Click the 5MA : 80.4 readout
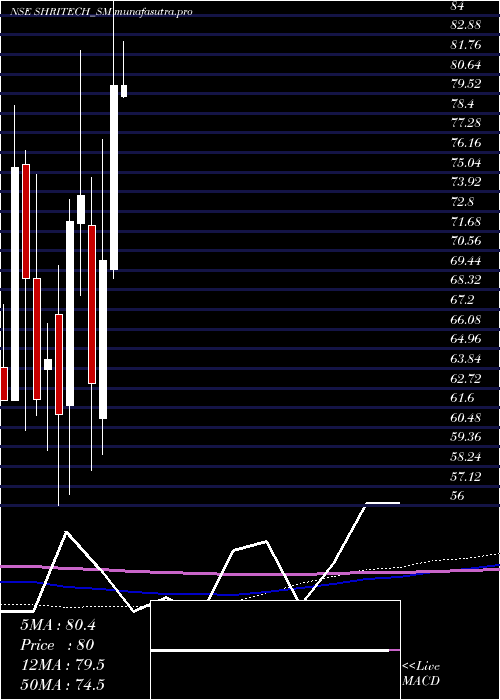Viewport: 500px width, 700px height. tap(58, 625)
